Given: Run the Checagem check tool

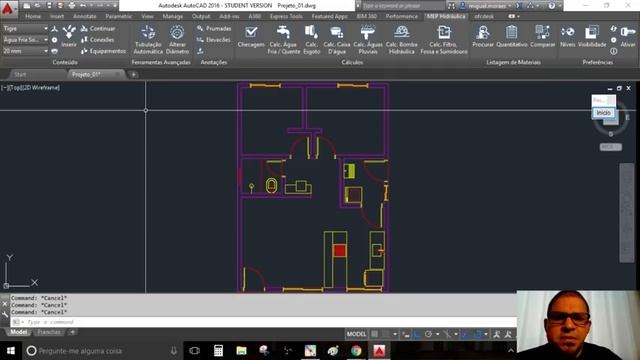Looking at the screenshot, I should pos(251,37).
